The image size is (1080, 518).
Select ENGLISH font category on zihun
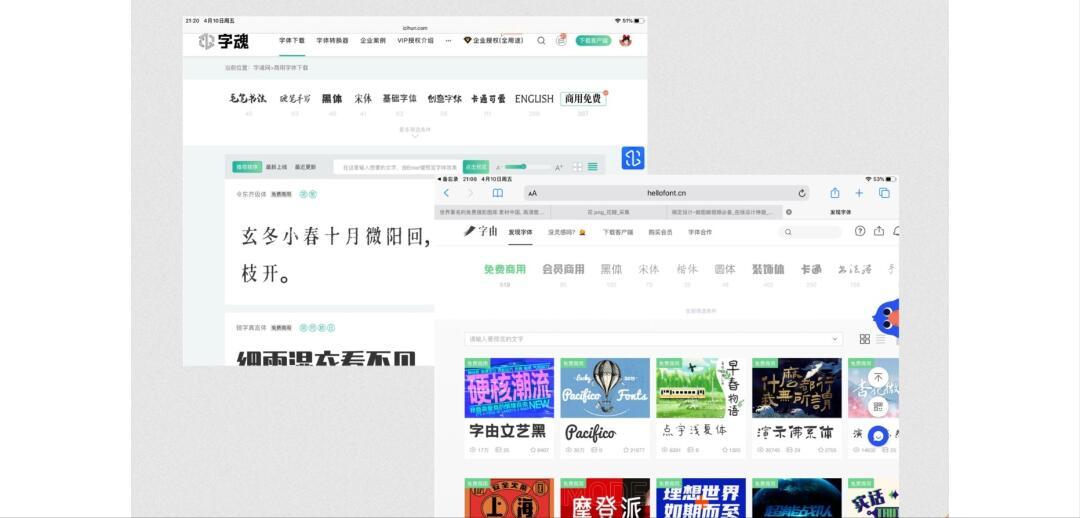(x=534, y=99)
